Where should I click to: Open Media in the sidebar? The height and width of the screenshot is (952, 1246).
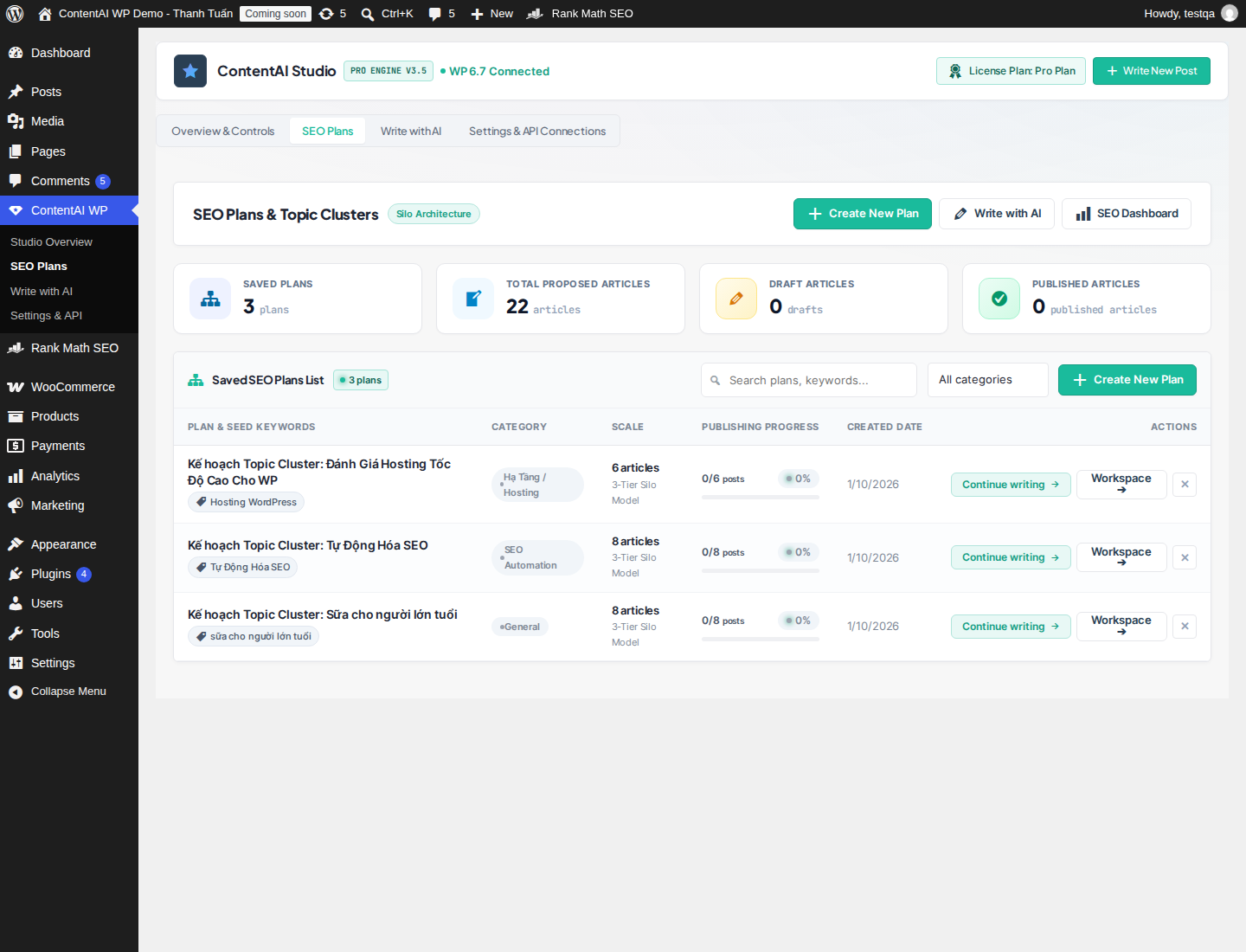coord(69,121)
